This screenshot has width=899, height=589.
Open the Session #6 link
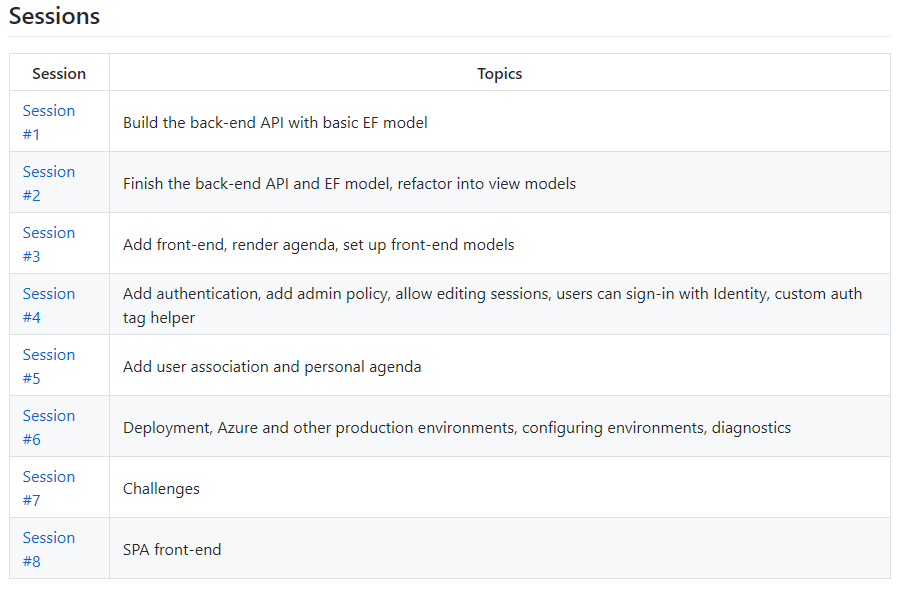pyautogui.click(x=49, y=427)
